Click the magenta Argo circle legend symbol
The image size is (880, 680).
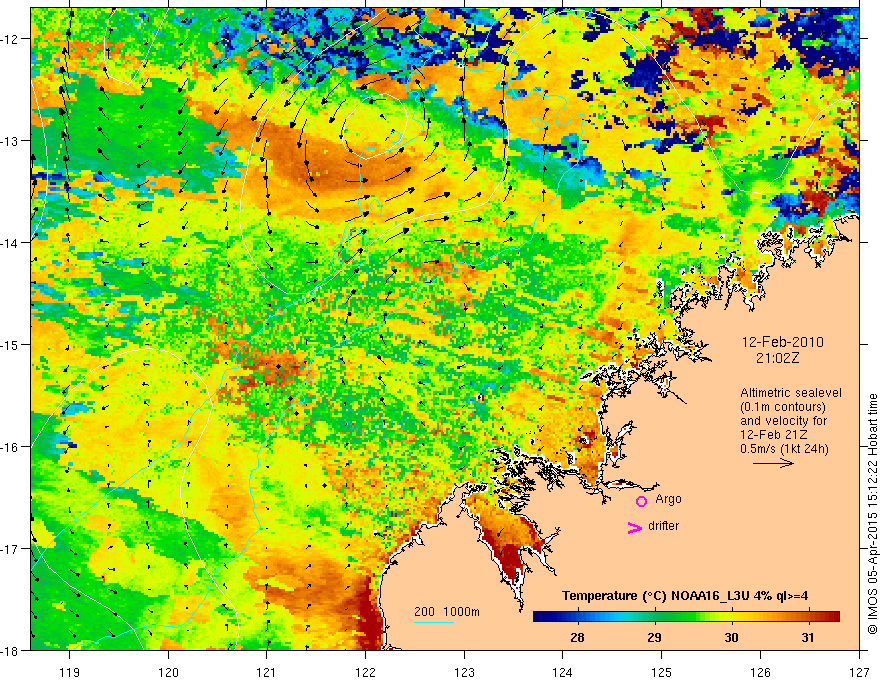[x=641, y=501]
